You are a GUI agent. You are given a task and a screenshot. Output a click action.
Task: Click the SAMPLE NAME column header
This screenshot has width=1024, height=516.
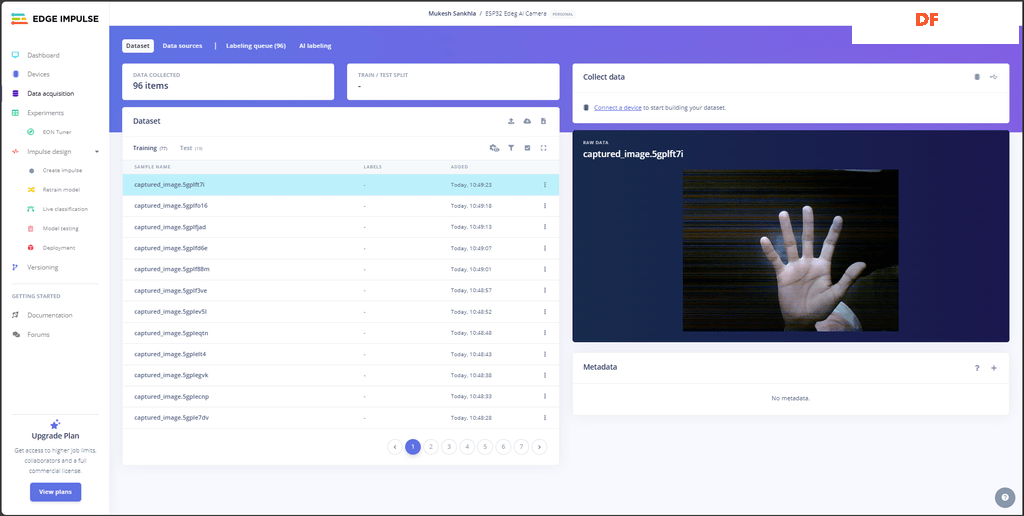click(152, 167)
